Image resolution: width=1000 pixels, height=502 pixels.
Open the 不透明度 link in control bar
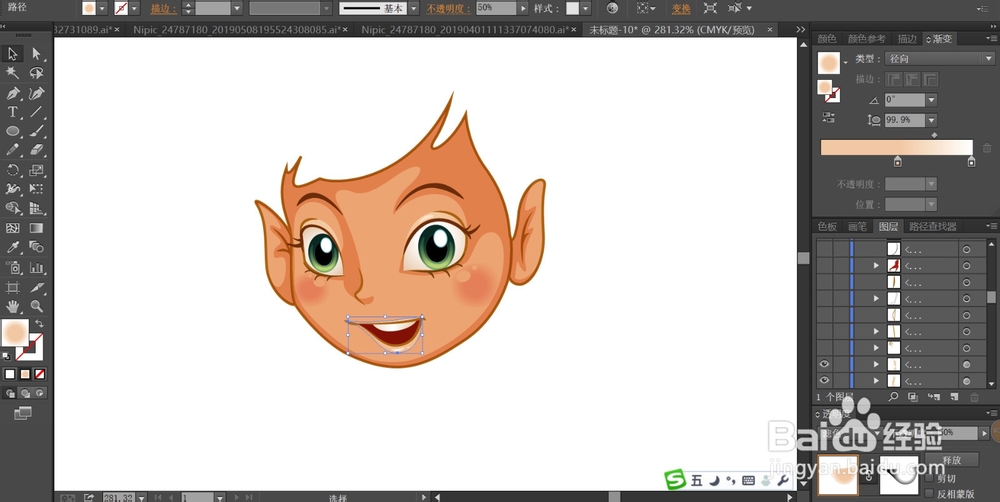click(x=449, y=9)
